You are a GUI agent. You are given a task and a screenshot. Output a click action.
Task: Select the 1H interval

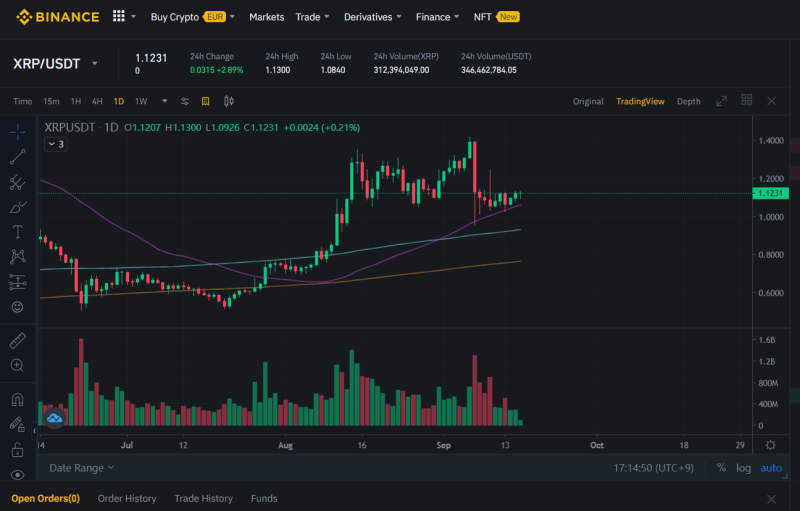tap(76, 101)
